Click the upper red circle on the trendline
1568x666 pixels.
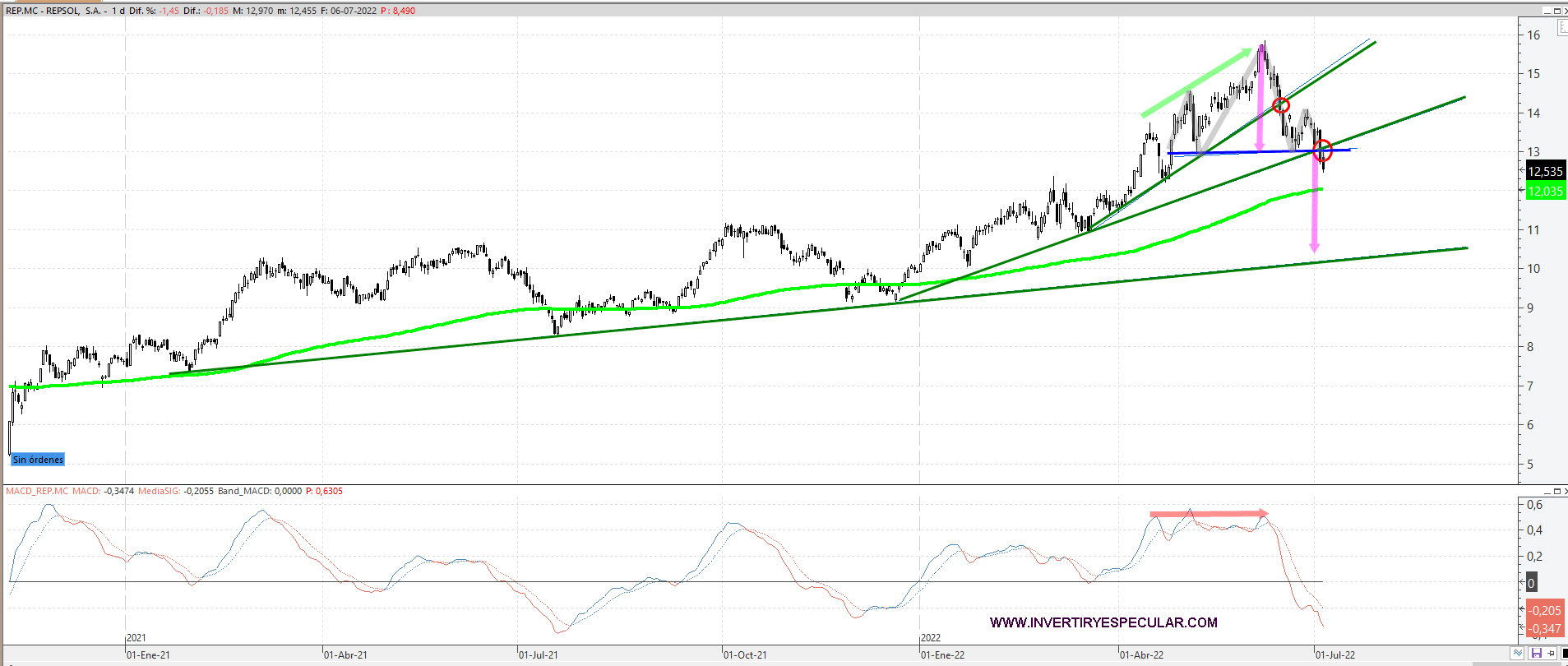point(1281,105)
